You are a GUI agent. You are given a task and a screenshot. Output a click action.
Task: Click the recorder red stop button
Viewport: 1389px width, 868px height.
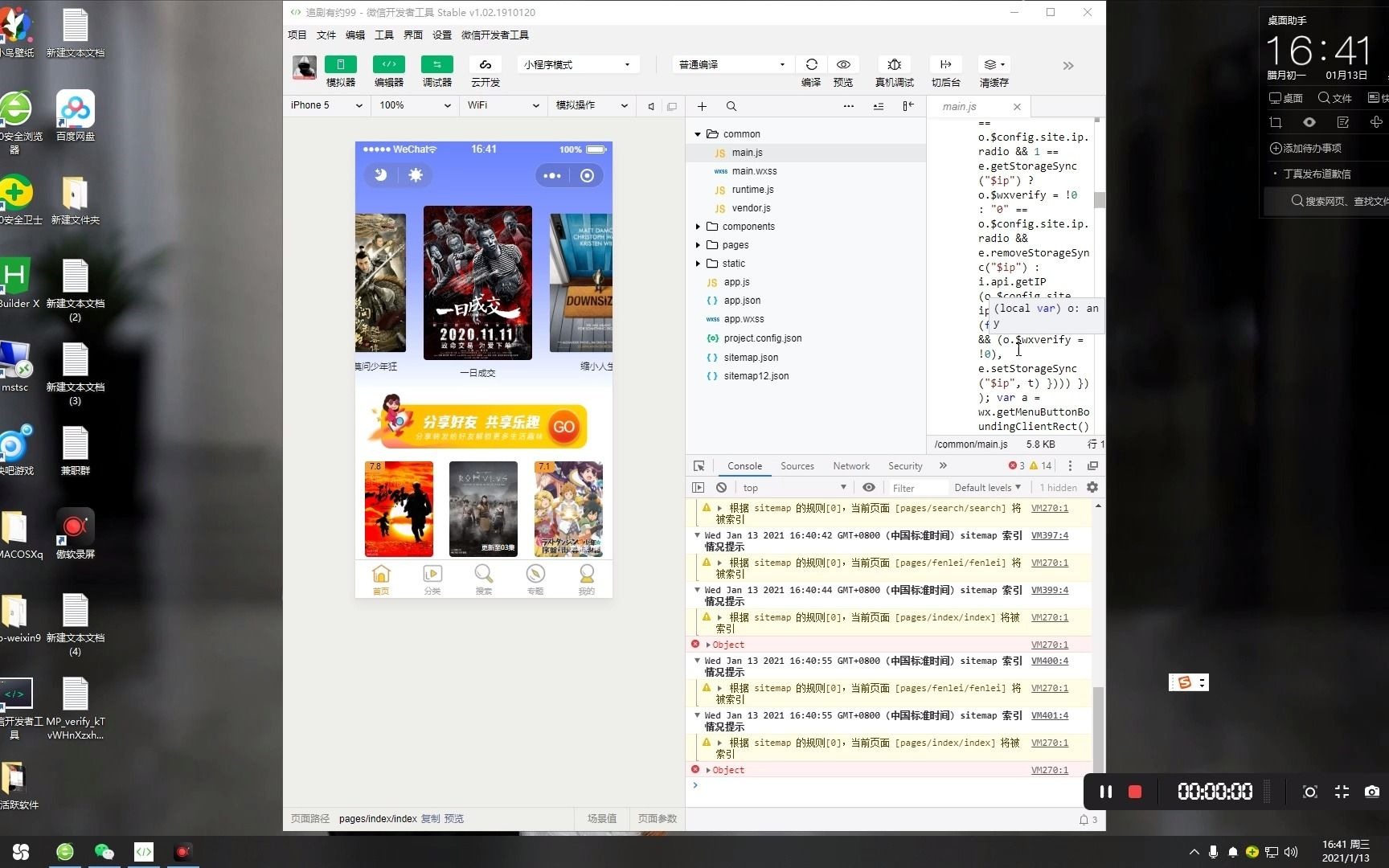tap(1135, 792)
